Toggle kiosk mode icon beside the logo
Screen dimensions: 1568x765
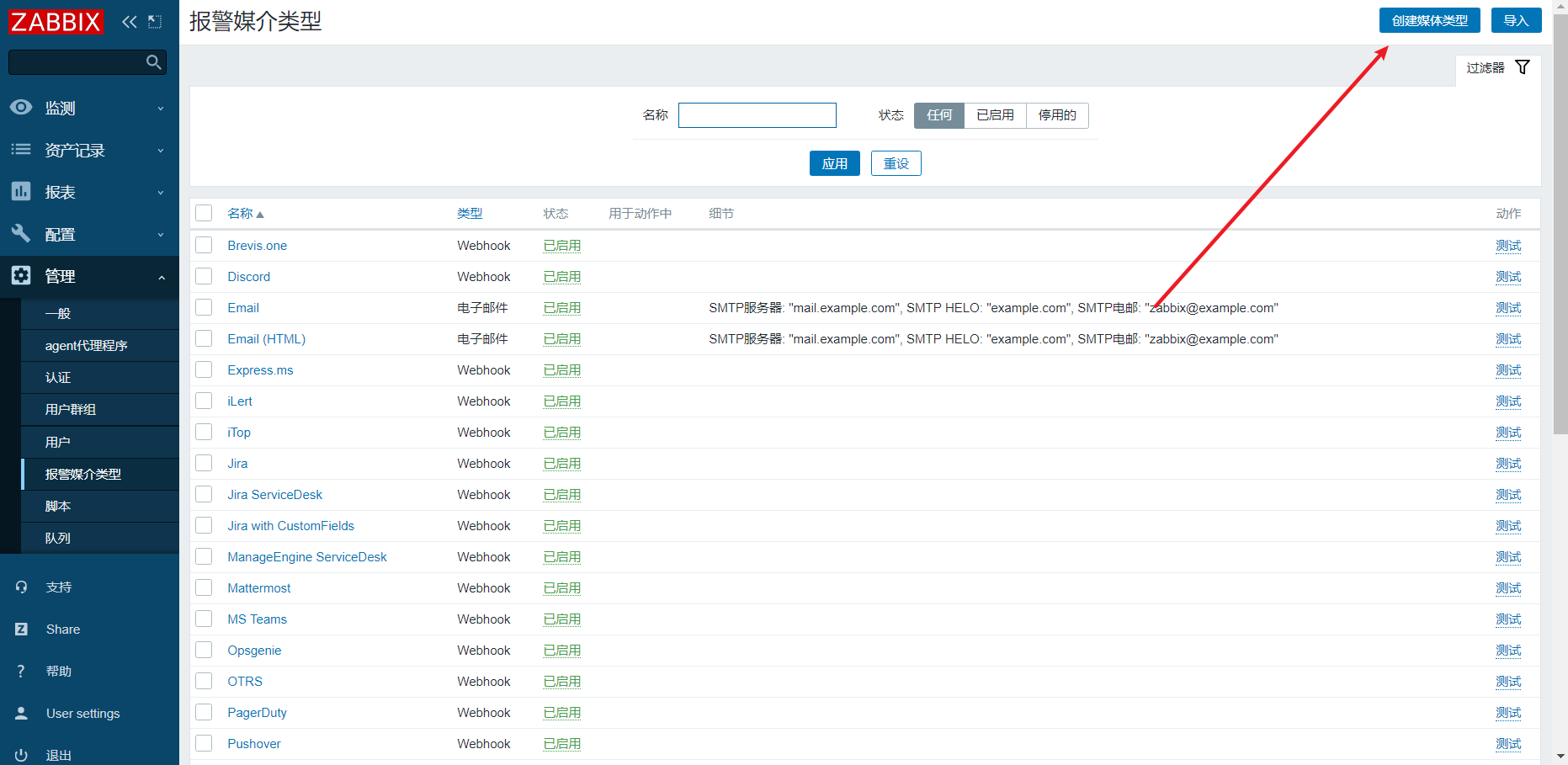pyautogui.click(x=155, y=22)
